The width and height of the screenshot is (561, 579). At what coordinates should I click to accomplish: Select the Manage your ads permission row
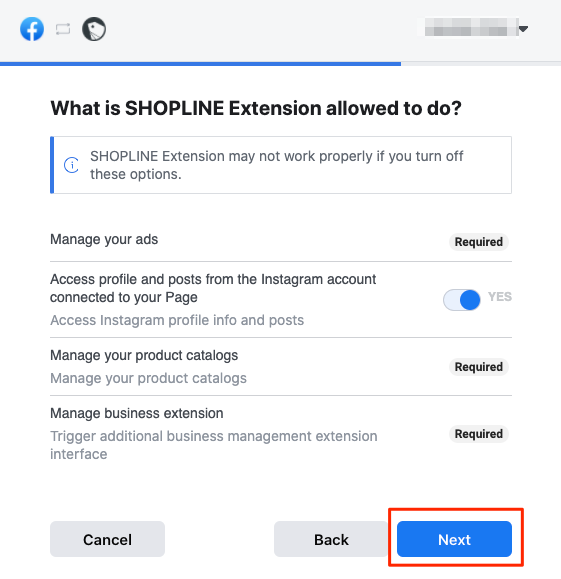pos(281,240)
